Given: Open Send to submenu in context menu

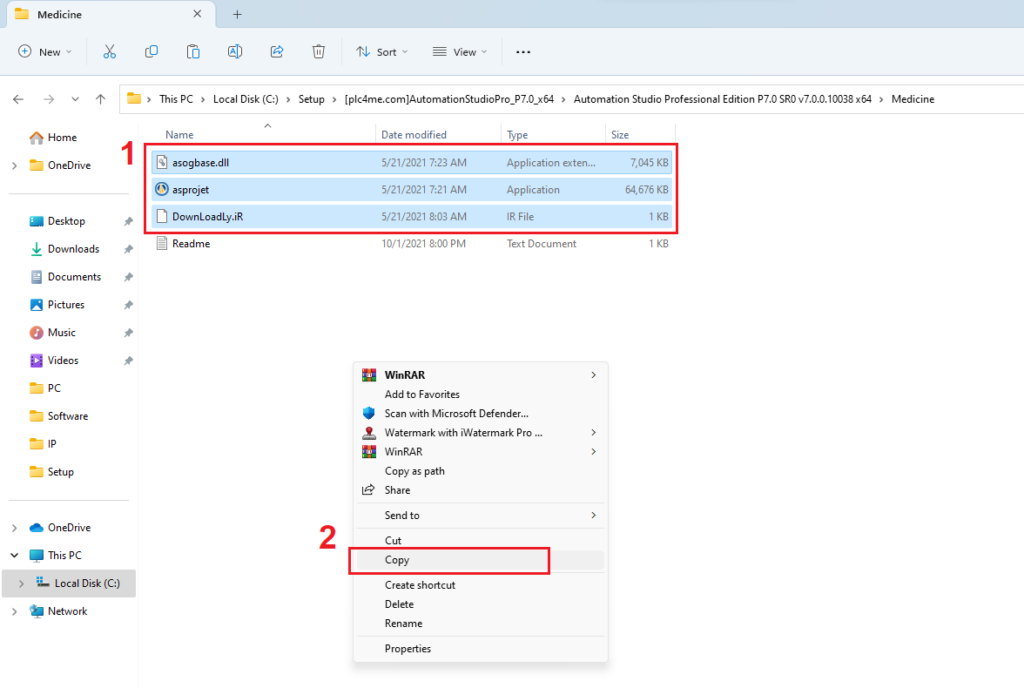Looking at the screenshot, I should pyautogui.click(x=402, y=515).
